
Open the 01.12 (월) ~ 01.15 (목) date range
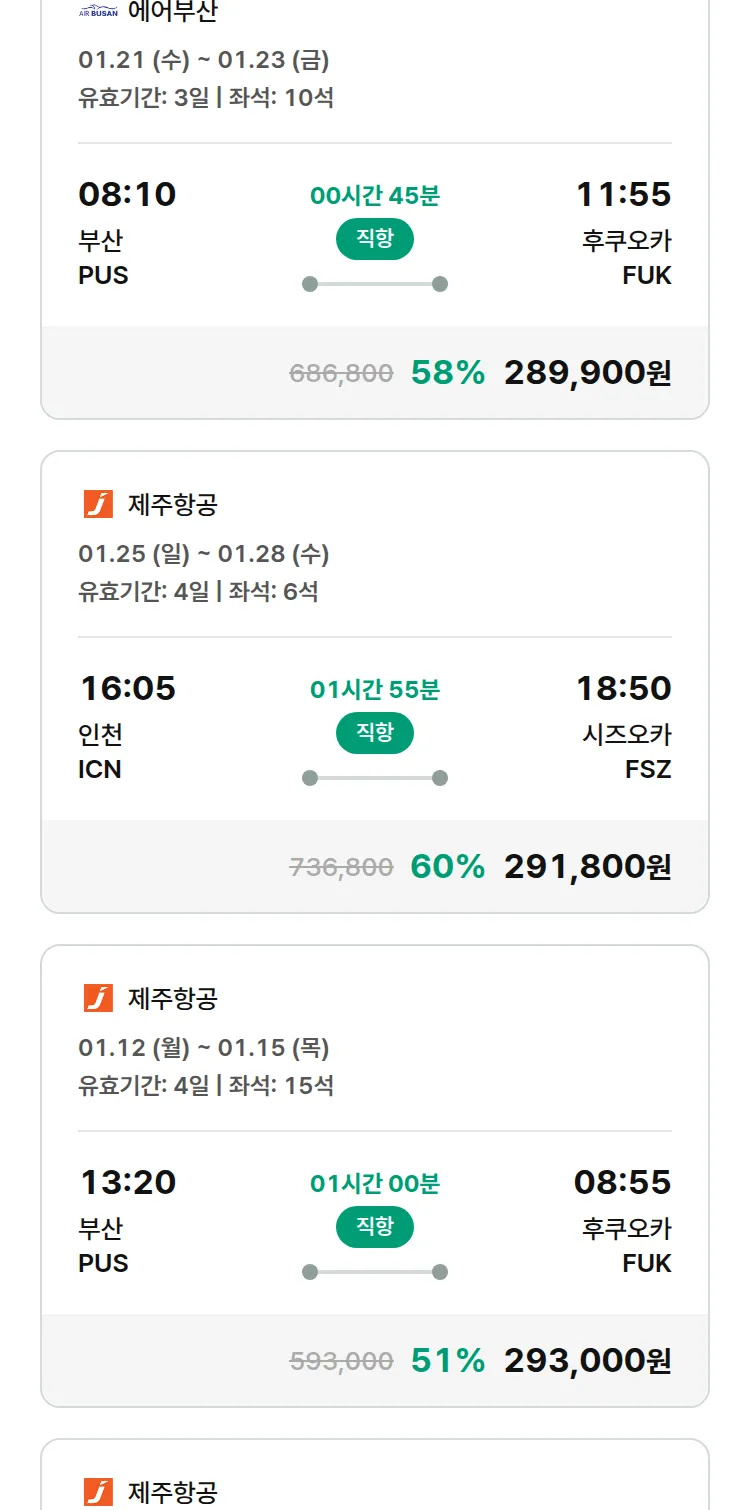(204, 1048)
